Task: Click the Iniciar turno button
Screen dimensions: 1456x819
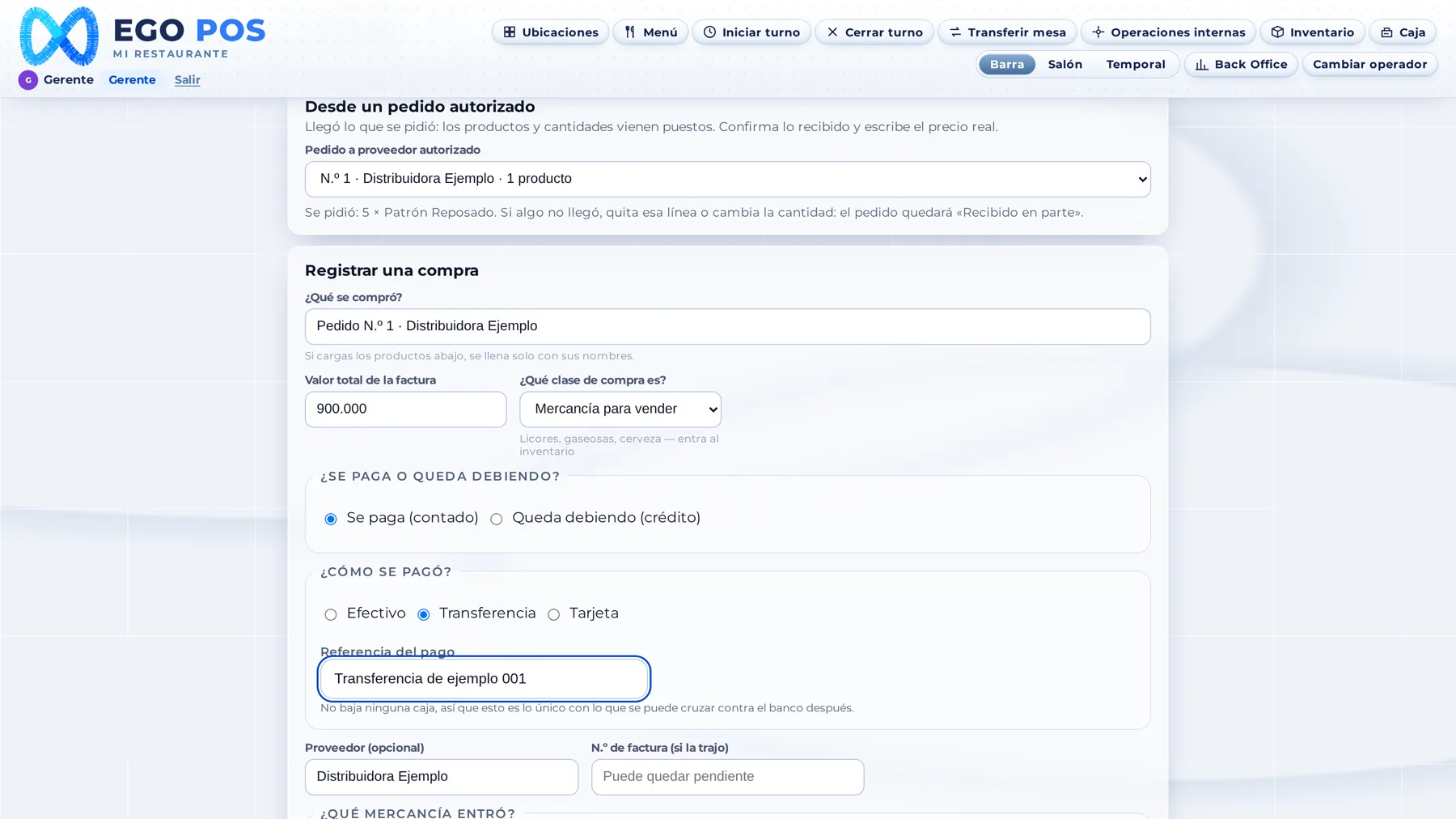Action: (751, 32)
